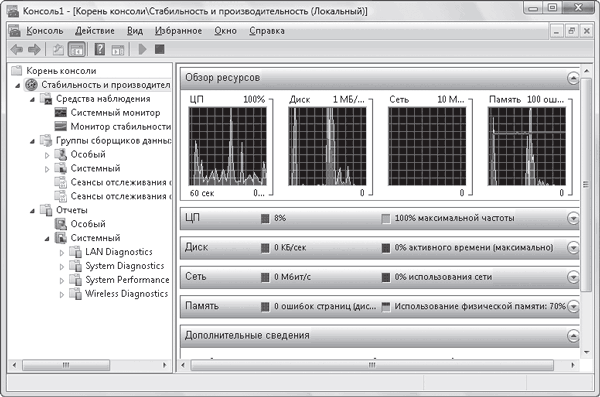Image resolution: width=600 pixels, height=397 pixels.
Task: Click the Back arrow toolbar icon
Action: pos(16,49)
